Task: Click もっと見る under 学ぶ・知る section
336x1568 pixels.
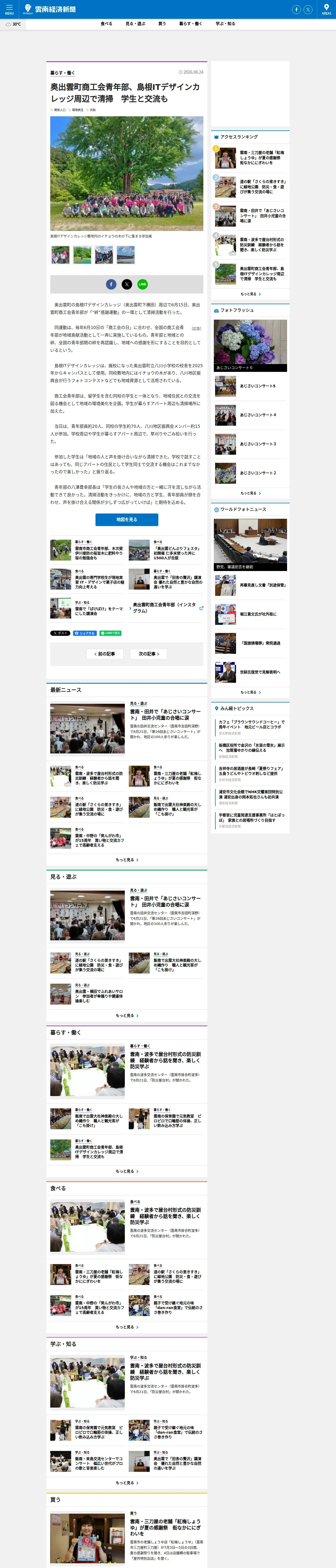Action: pyautogui.click(x=127, y=1483)
